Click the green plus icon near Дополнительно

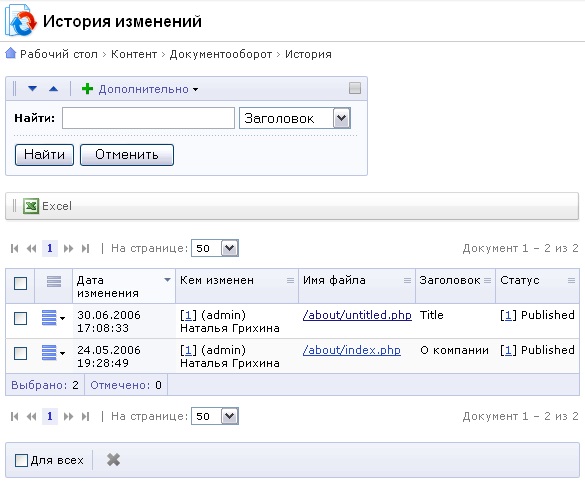tap(87, 89)
